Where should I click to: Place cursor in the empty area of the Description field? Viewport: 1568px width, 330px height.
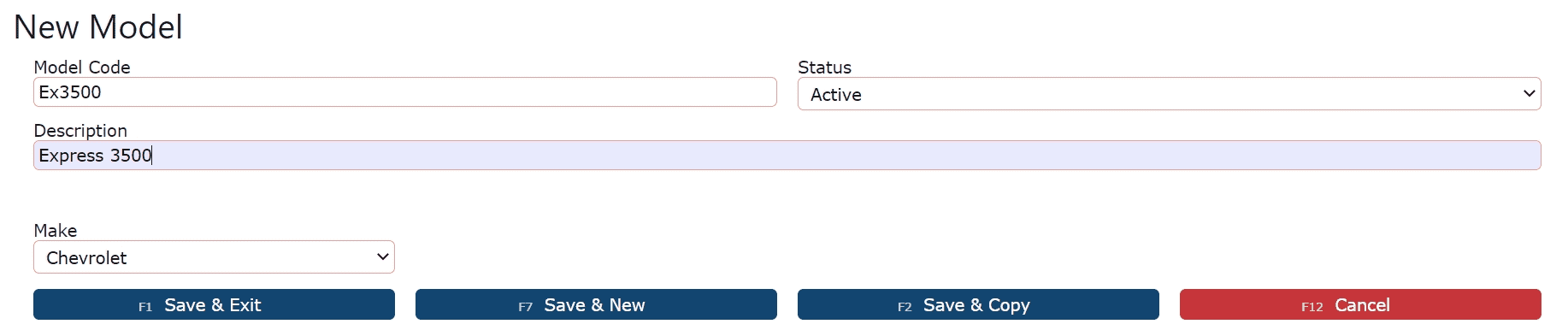coord(846,156)
